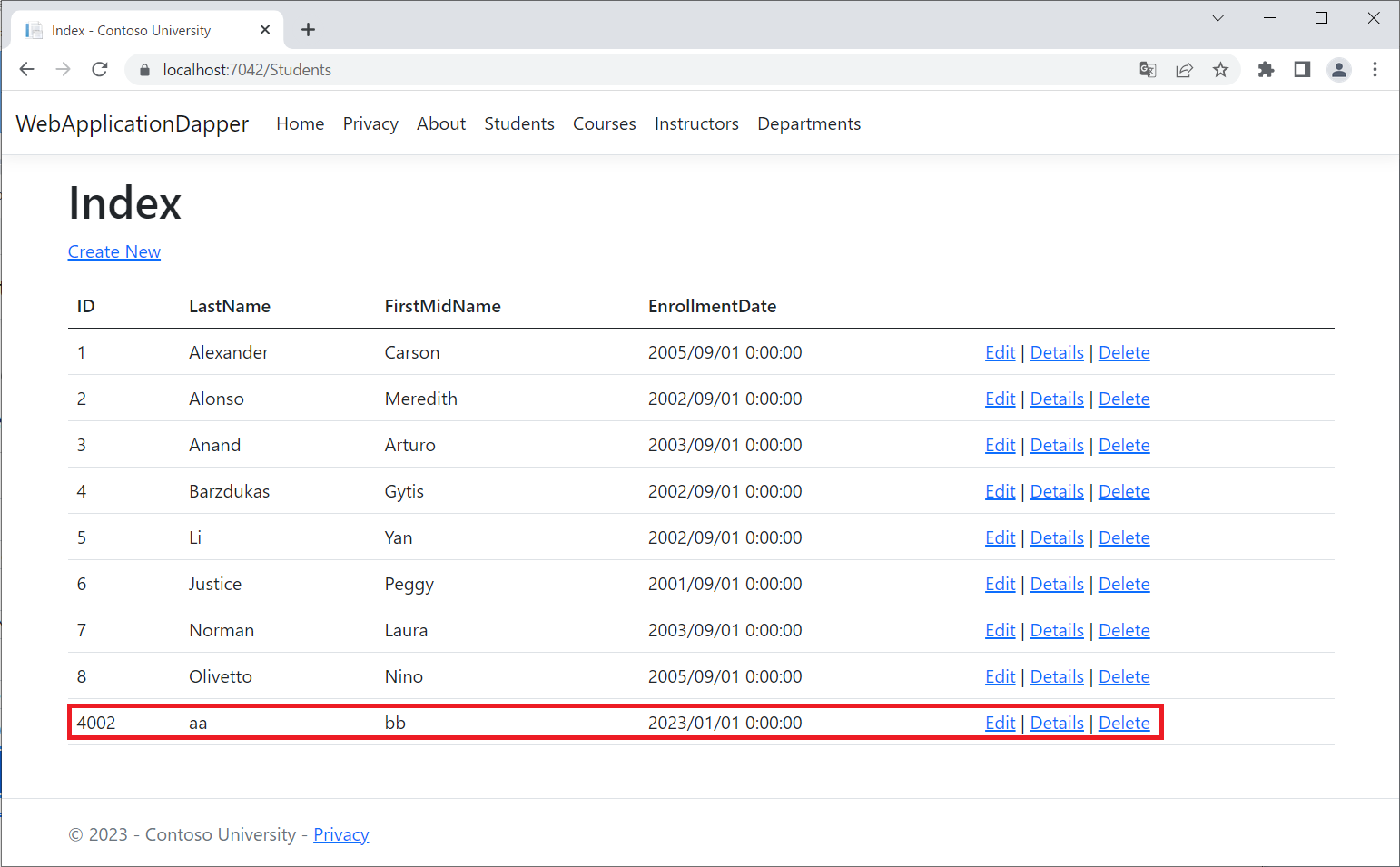The height and width of the screenshot is (867, 1400).
Task: Open Chrome's three-dot menu
Action: tap(1375, 70)
